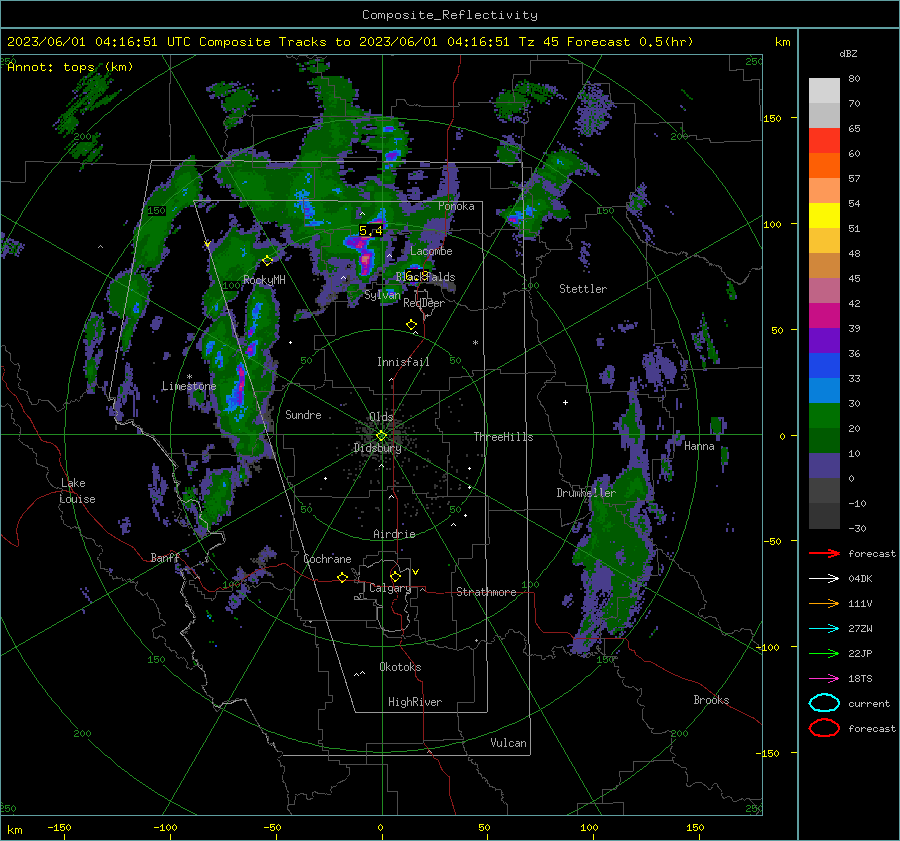Click the yellow diamond marker near RockyMH
The height and width of the screenshot is (841, 900).
(x=267, y=261)
